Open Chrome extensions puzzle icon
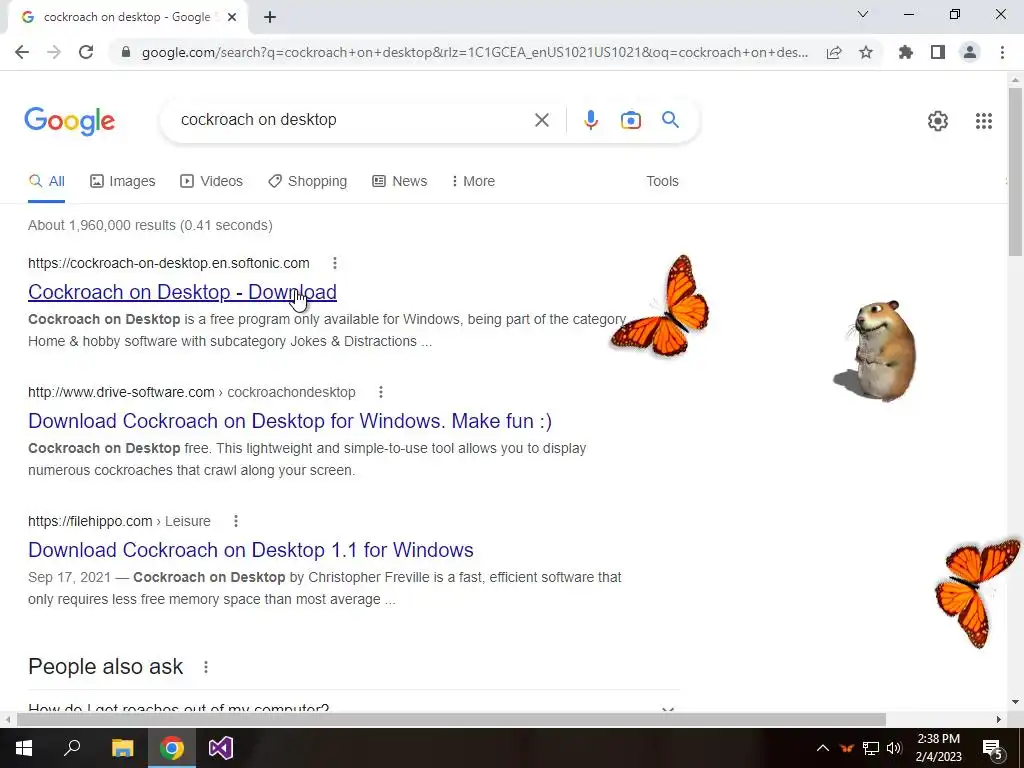Image resolution: width=1024 pixels, height=768 pixels. [x=906, y=52]
